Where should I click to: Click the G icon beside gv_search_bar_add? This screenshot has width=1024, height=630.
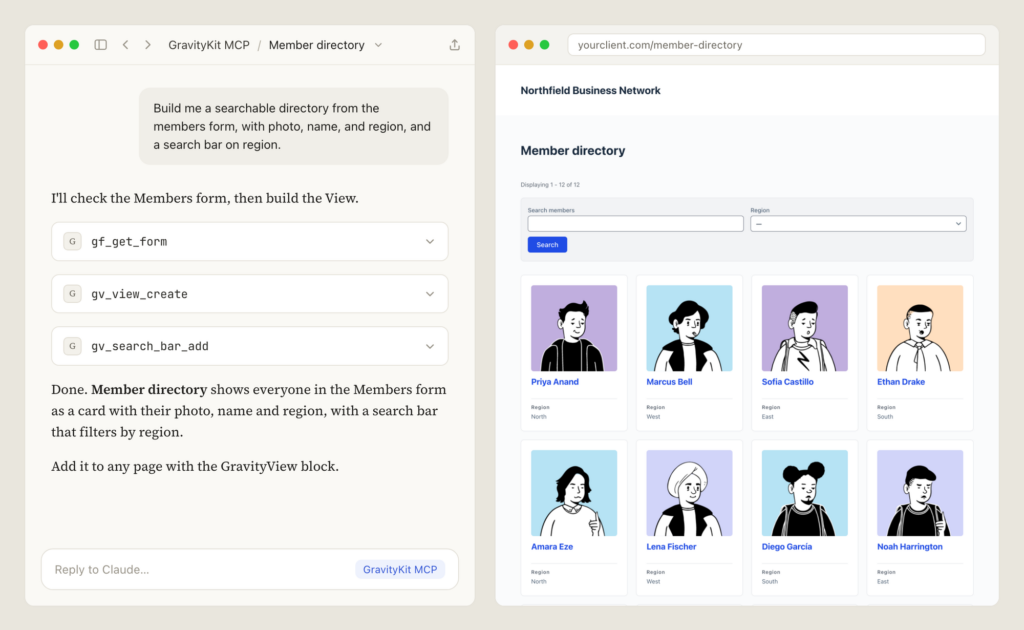pyautogui.click(x=72, y=346)
